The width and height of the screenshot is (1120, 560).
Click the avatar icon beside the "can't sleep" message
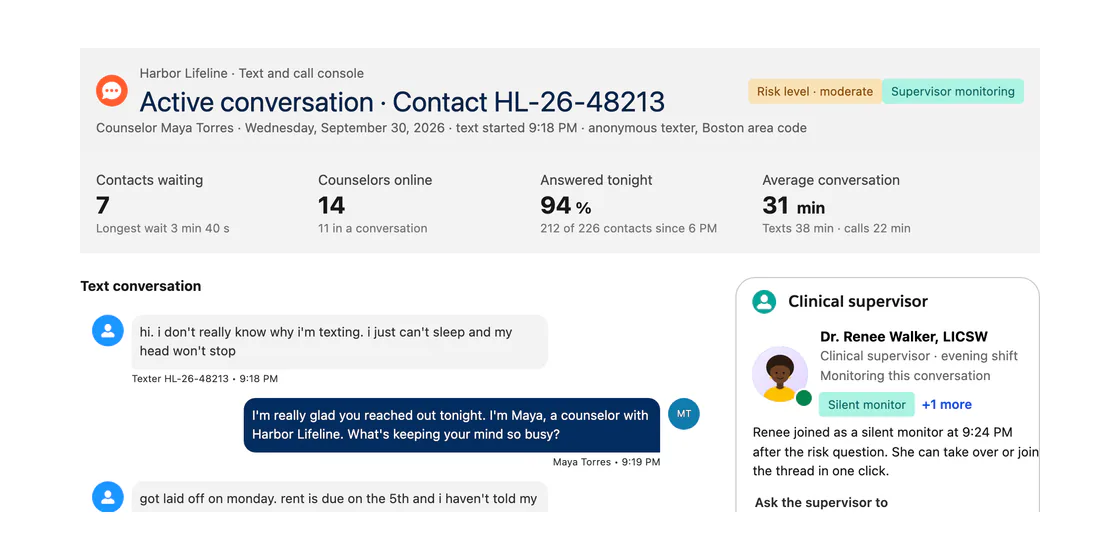tap(108, 331)
